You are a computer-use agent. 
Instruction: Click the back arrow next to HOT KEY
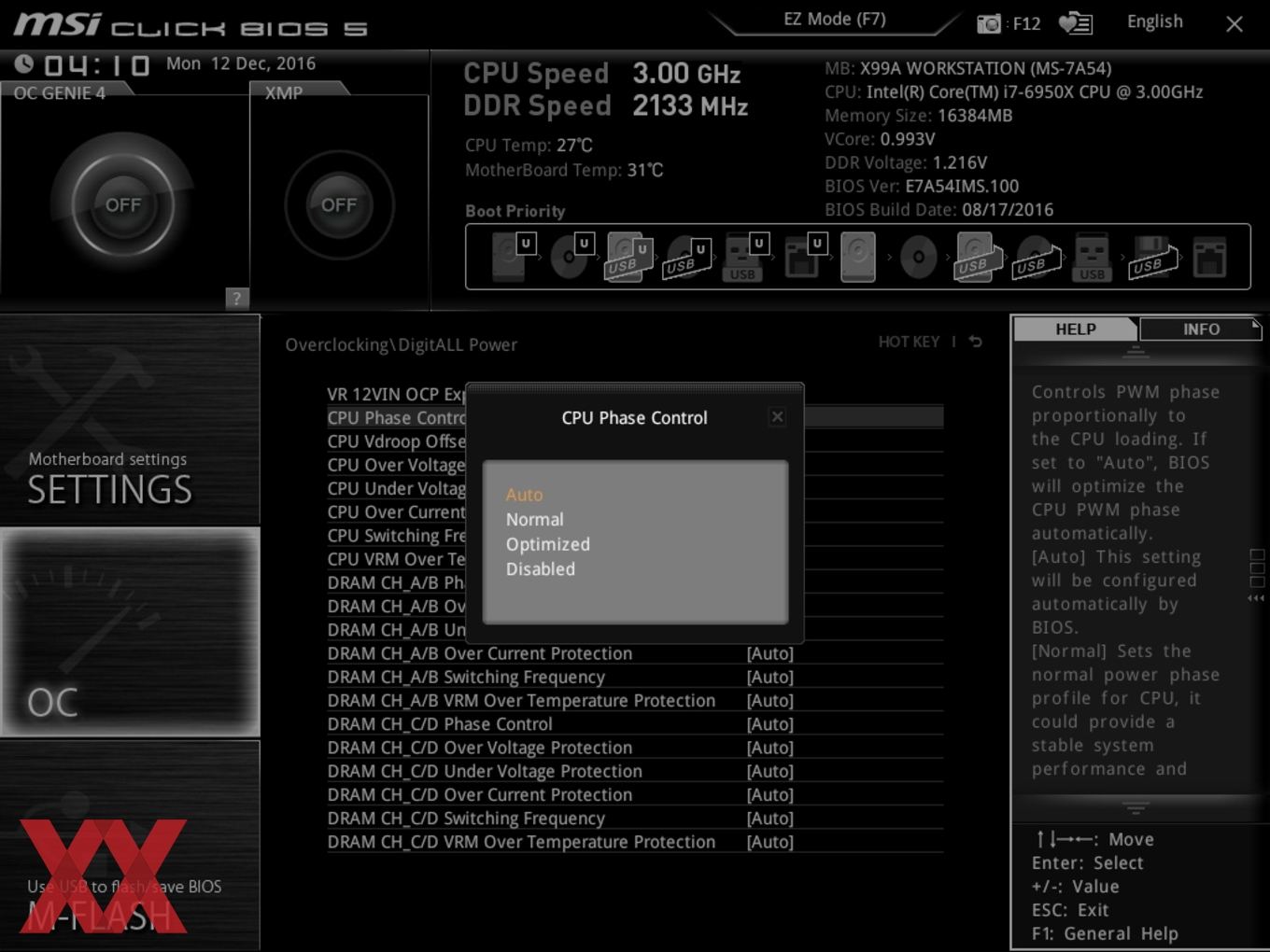[x=975, y=342]
